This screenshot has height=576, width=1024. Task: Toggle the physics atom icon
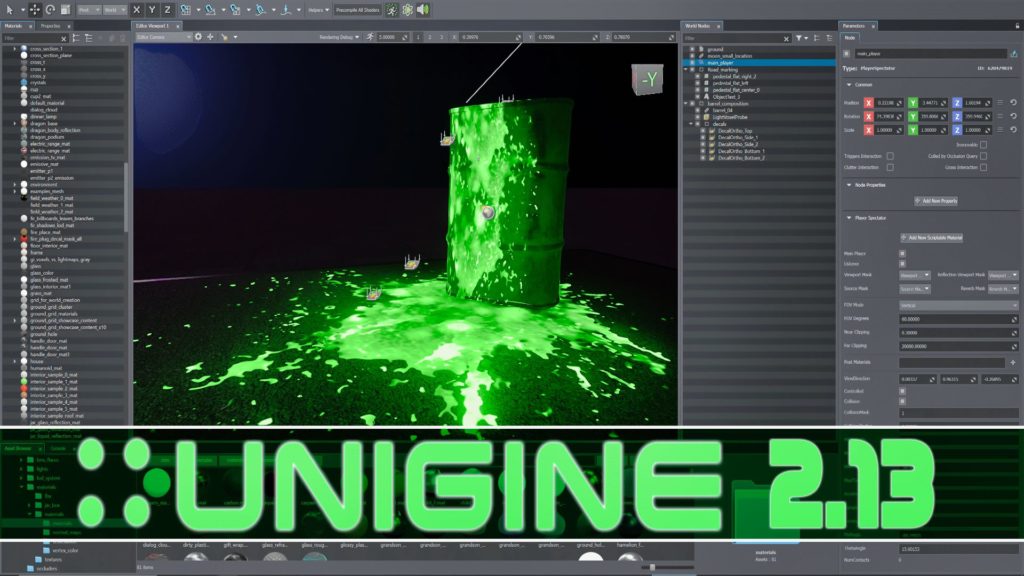tap(408, 10)
